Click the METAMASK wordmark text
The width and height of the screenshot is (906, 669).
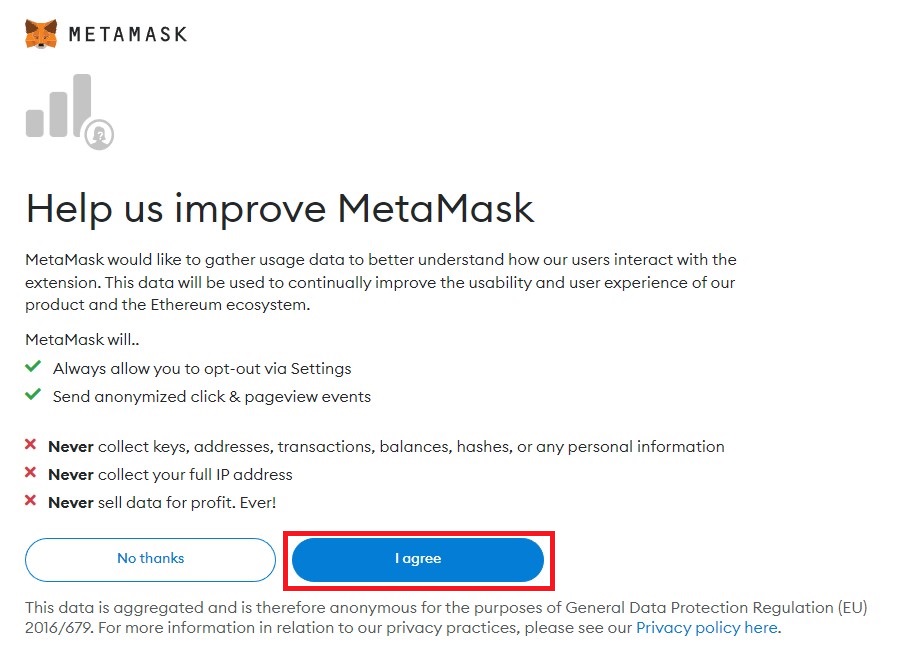click(128, 34)
